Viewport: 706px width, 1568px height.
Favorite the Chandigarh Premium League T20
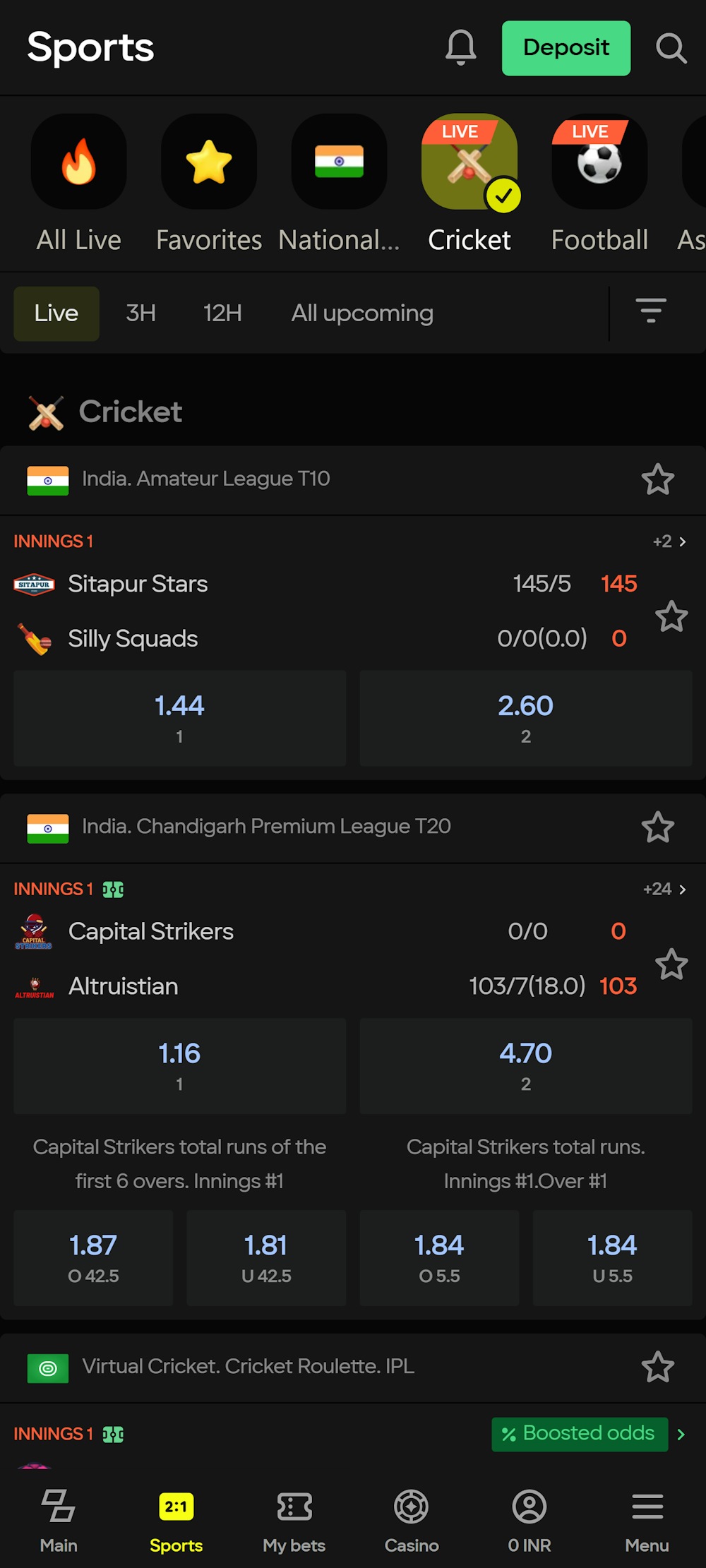[x=657, y=827]
